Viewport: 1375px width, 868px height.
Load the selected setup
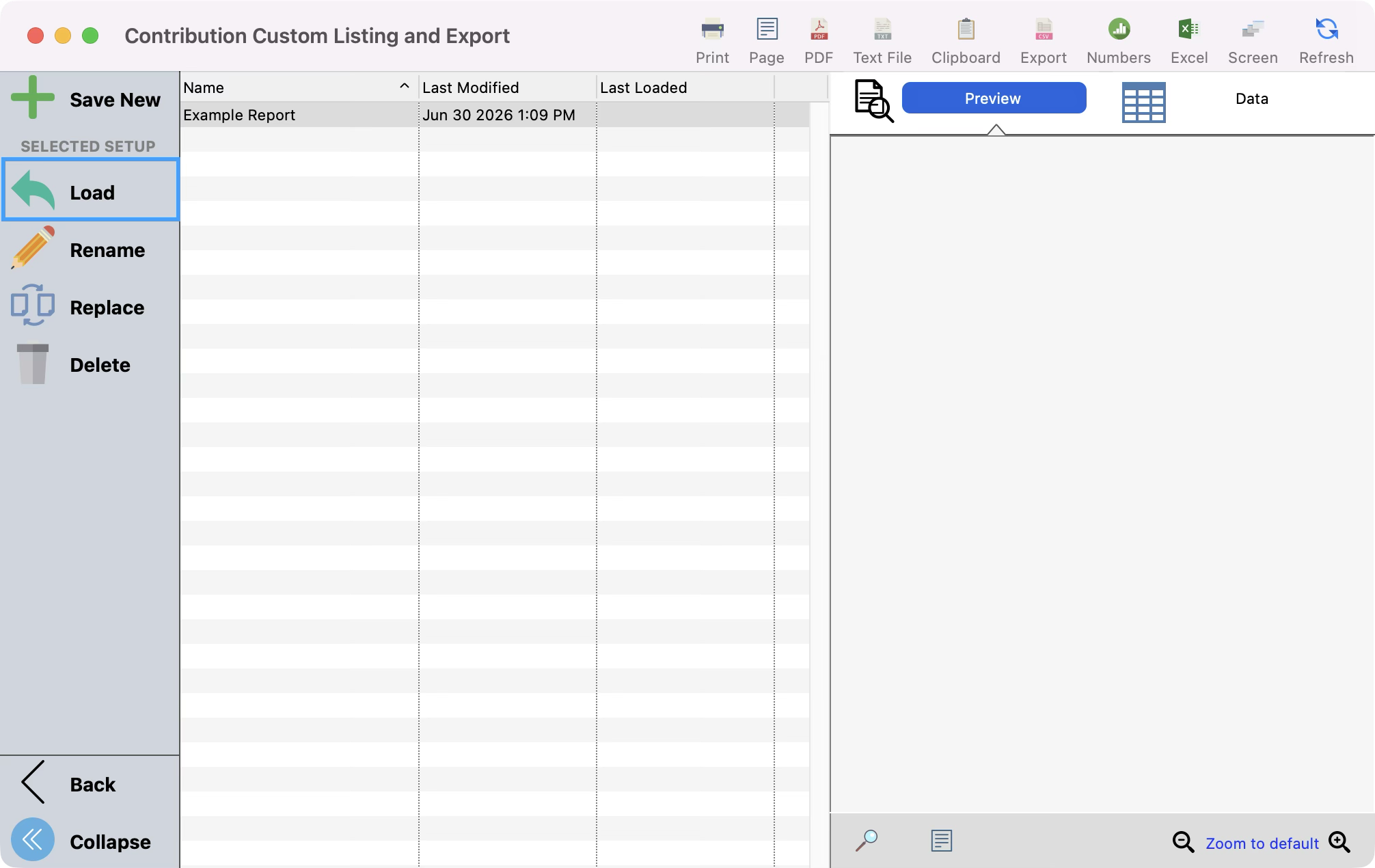(90, 191)
